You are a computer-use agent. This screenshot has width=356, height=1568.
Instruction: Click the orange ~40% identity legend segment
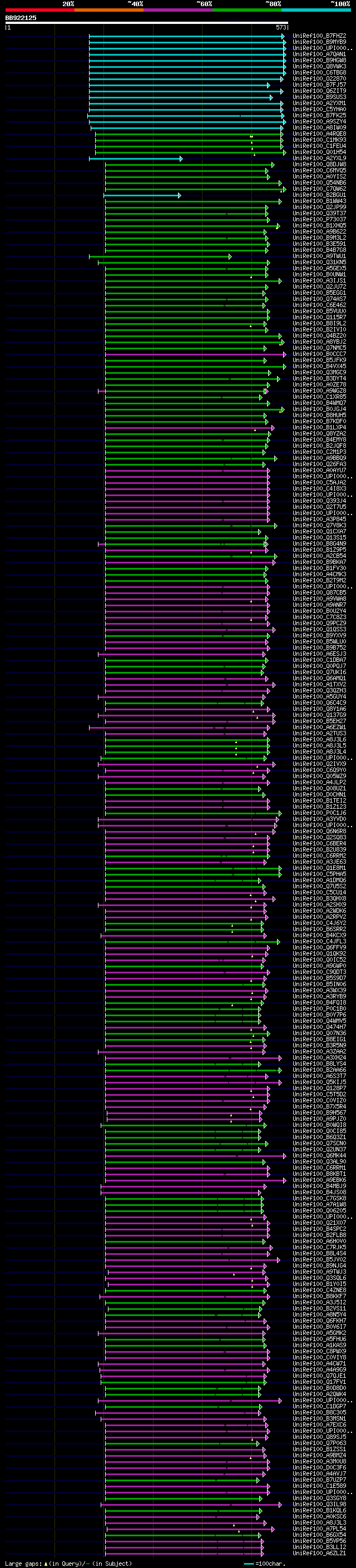tap(109, 10)
